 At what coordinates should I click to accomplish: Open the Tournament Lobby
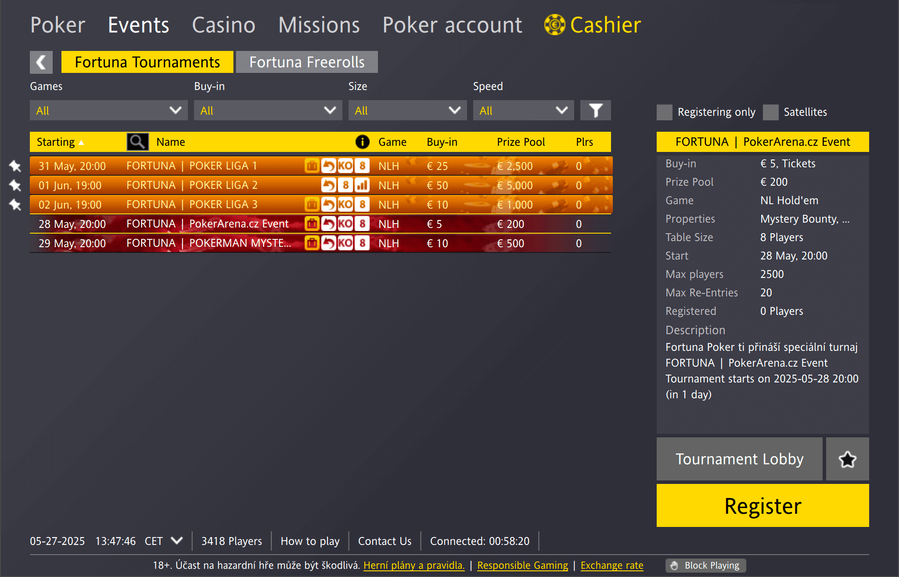(740, 459)
